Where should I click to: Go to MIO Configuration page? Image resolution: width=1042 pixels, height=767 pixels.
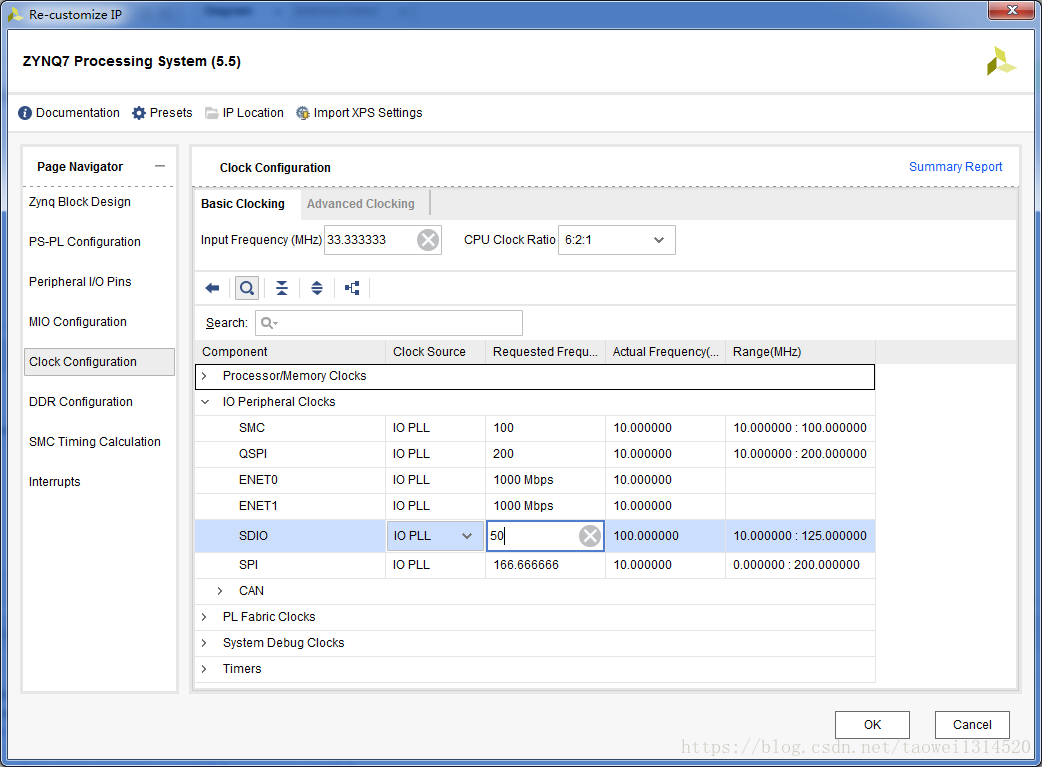tap(78, 322)
